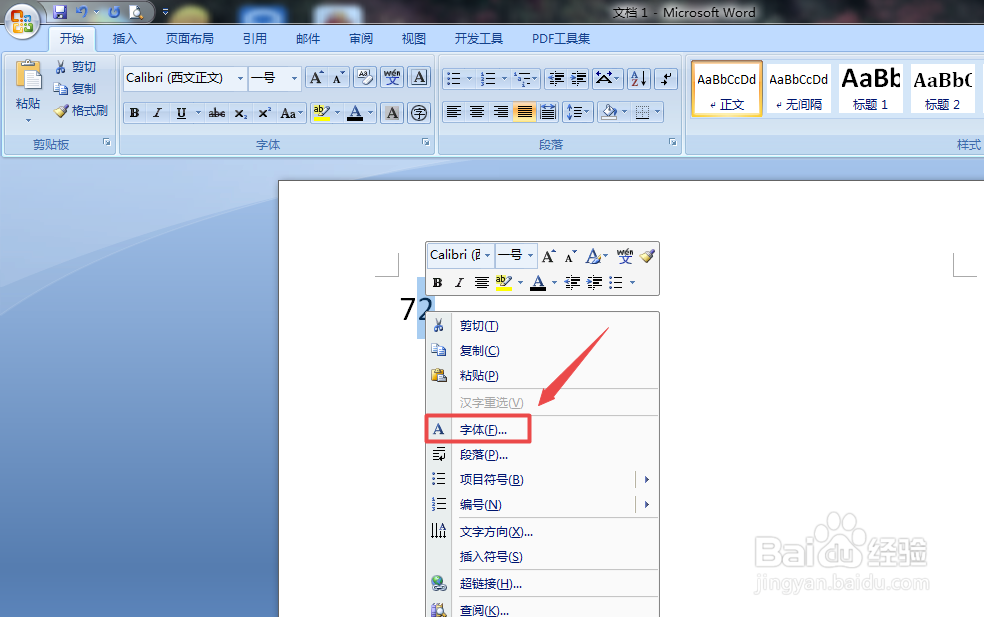Open Paragraph dialog launcher in 段落 group
984x617 pixels.
coord(673,143)
